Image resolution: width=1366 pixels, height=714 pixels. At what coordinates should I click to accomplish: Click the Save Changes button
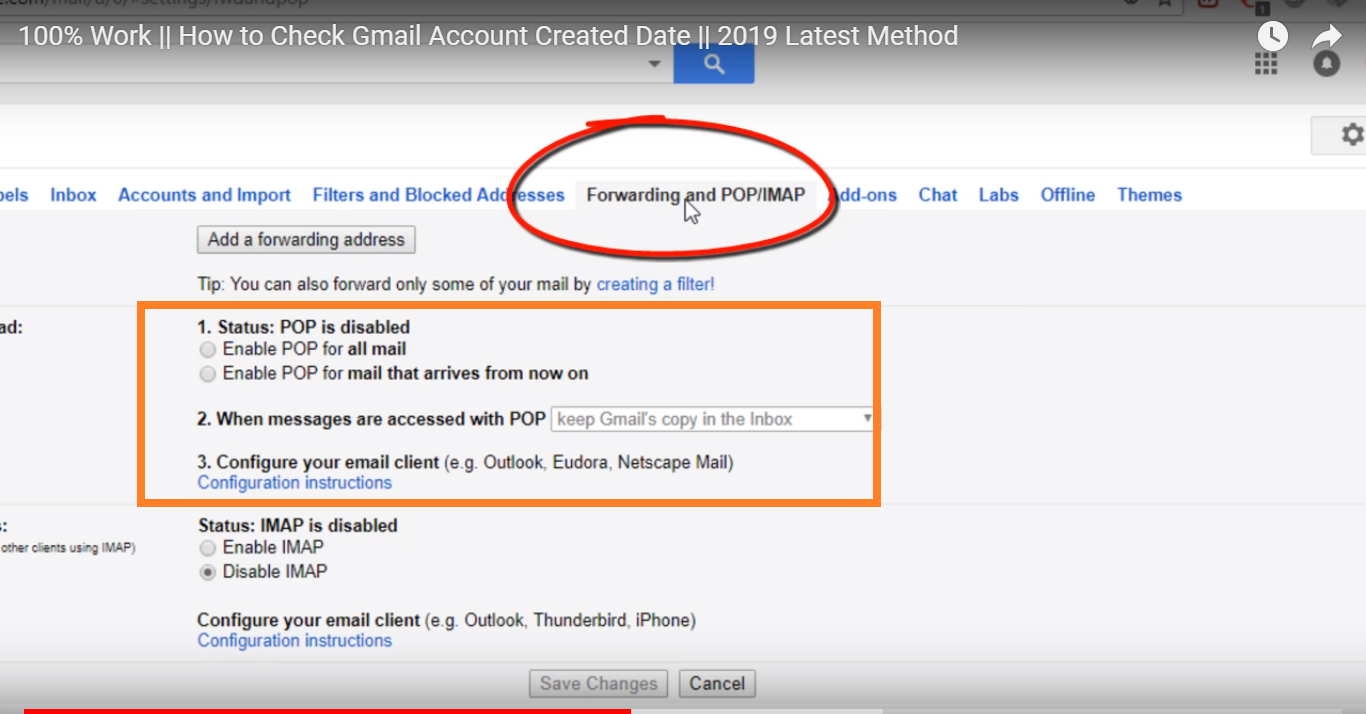pos(598,684)
